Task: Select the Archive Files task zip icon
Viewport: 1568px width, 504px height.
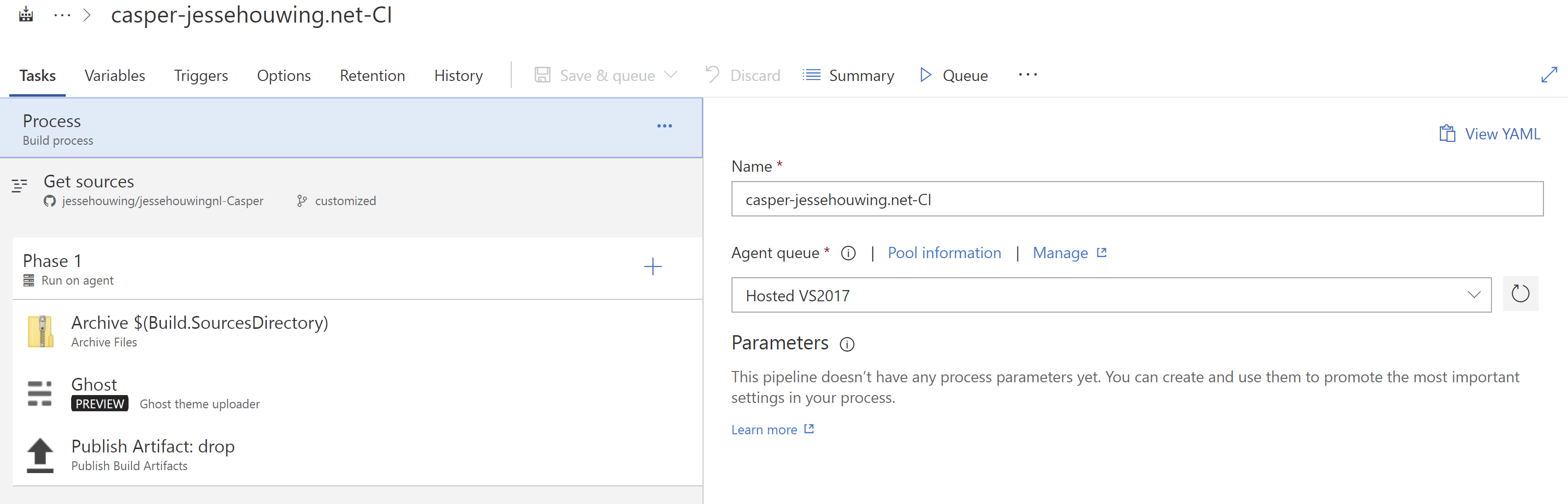Action: pyautogui.click(x=41, y=331)
